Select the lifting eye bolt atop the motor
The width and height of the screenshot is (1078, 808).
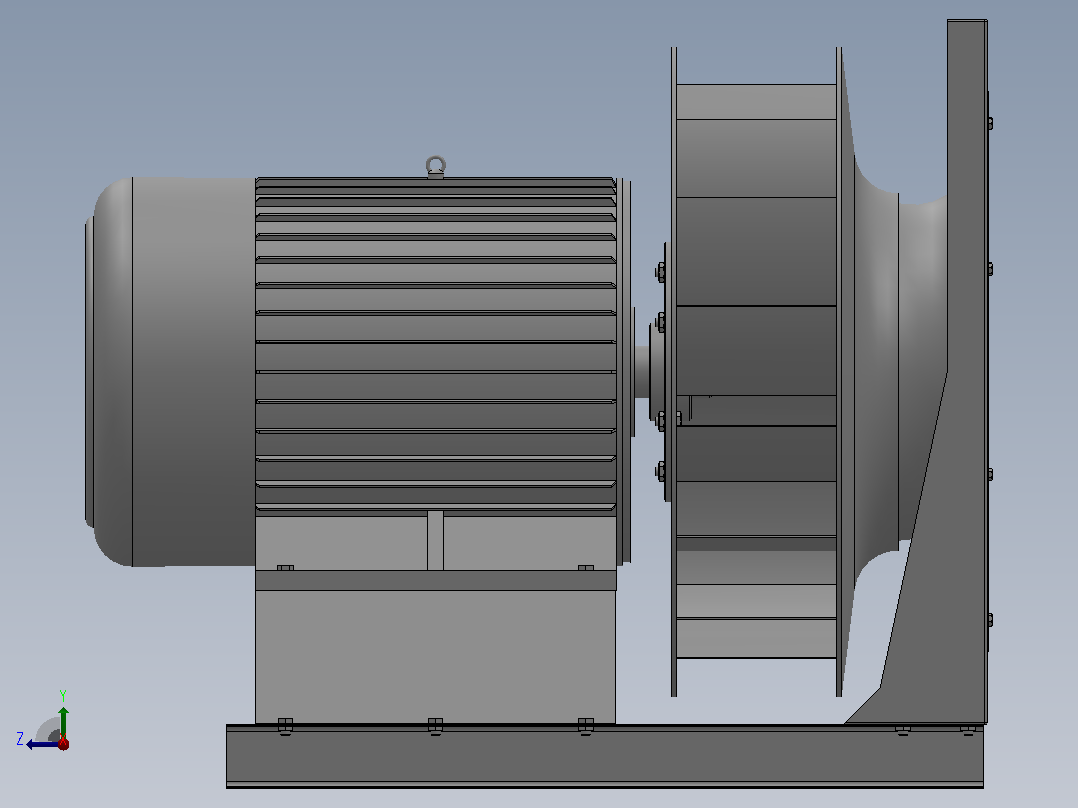tap(436, 167)
